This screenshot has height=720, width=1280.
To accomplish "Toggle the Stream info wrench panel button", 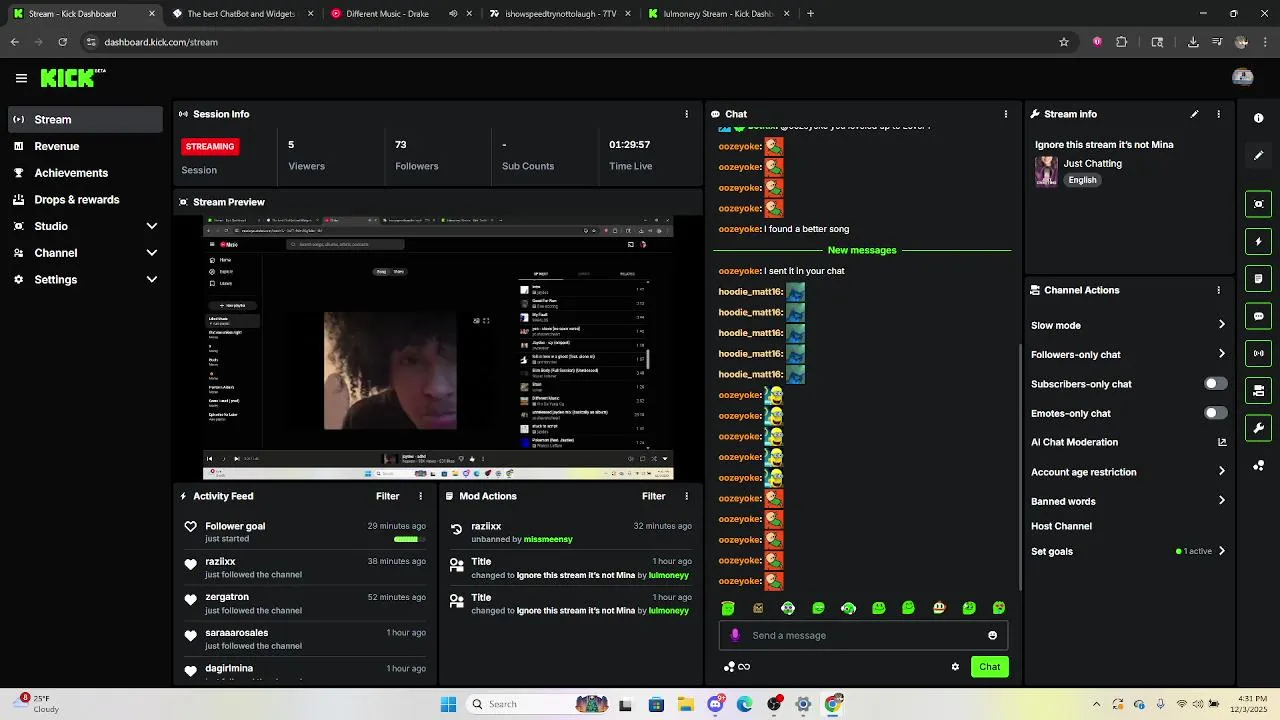I will [x=1258, y=428].
